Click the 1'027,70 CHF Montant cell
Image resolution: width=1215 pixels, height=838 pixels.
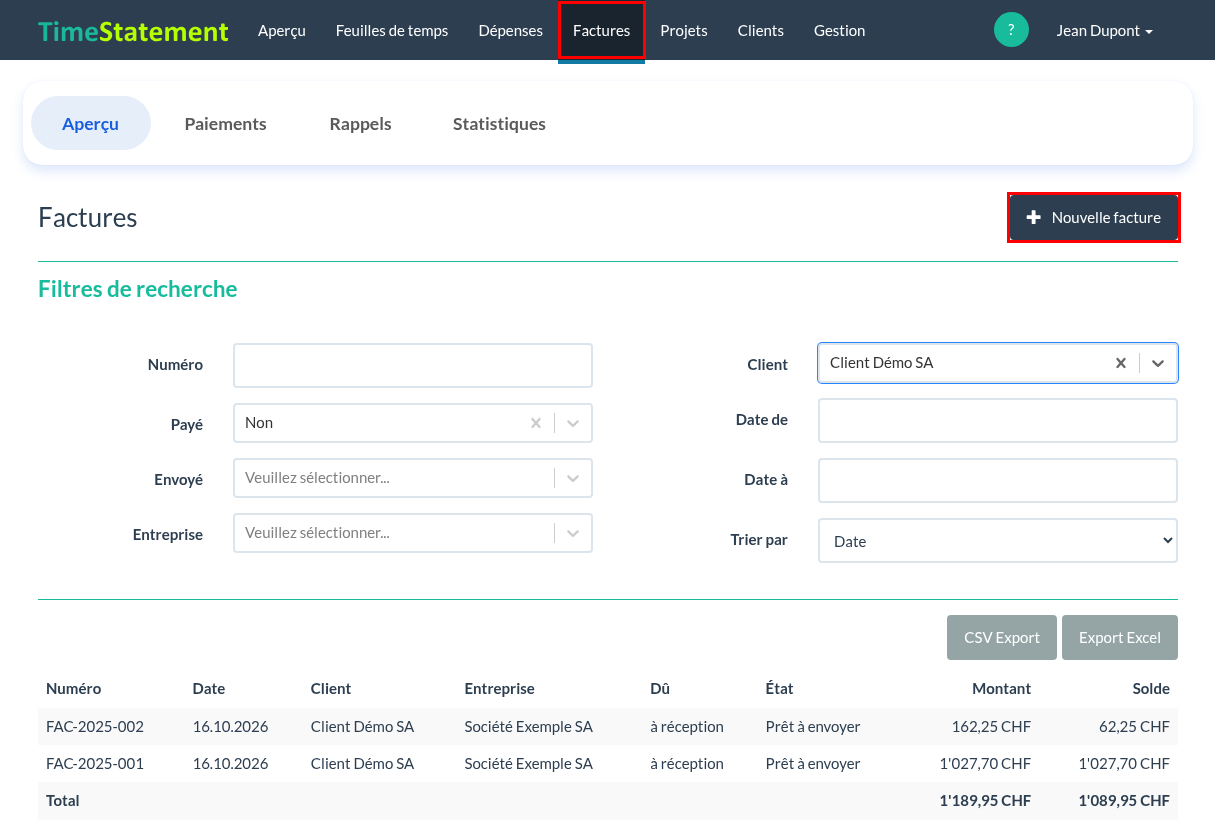[x=985, y=764]
